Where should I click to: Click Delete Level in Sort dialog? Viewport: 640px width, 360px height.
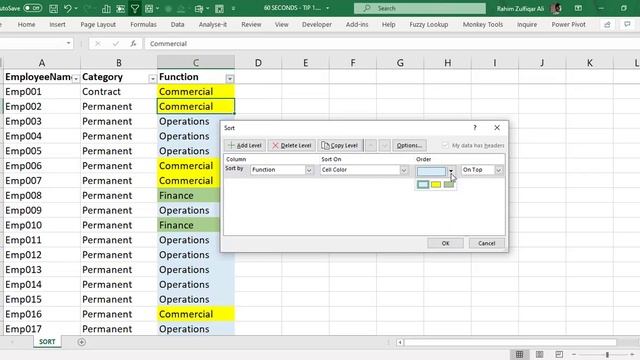coord(292,145)
